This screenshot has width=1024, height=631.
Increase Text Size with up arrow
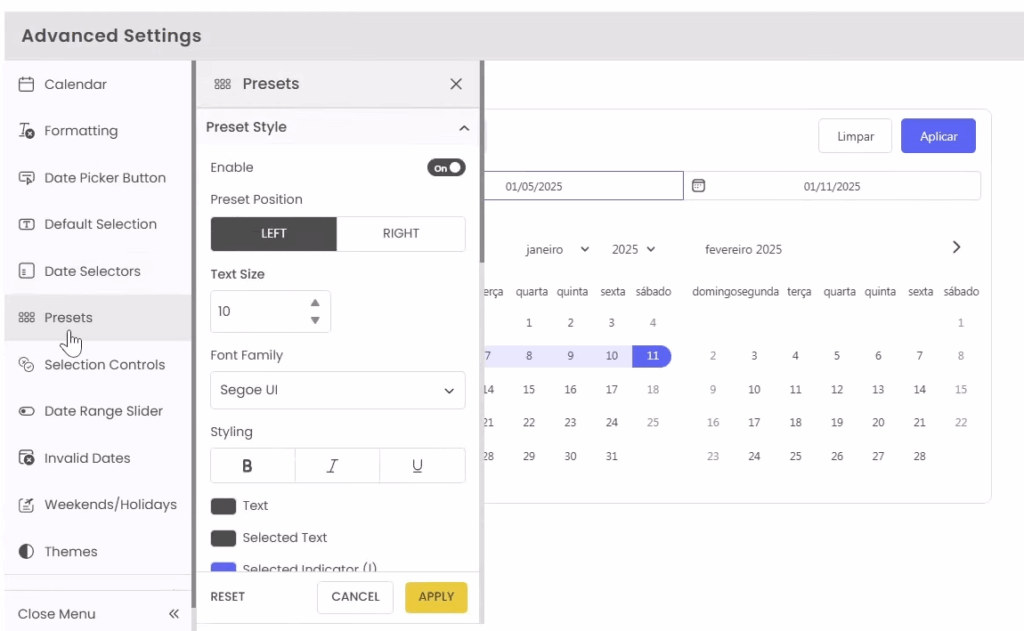(315, 302)
